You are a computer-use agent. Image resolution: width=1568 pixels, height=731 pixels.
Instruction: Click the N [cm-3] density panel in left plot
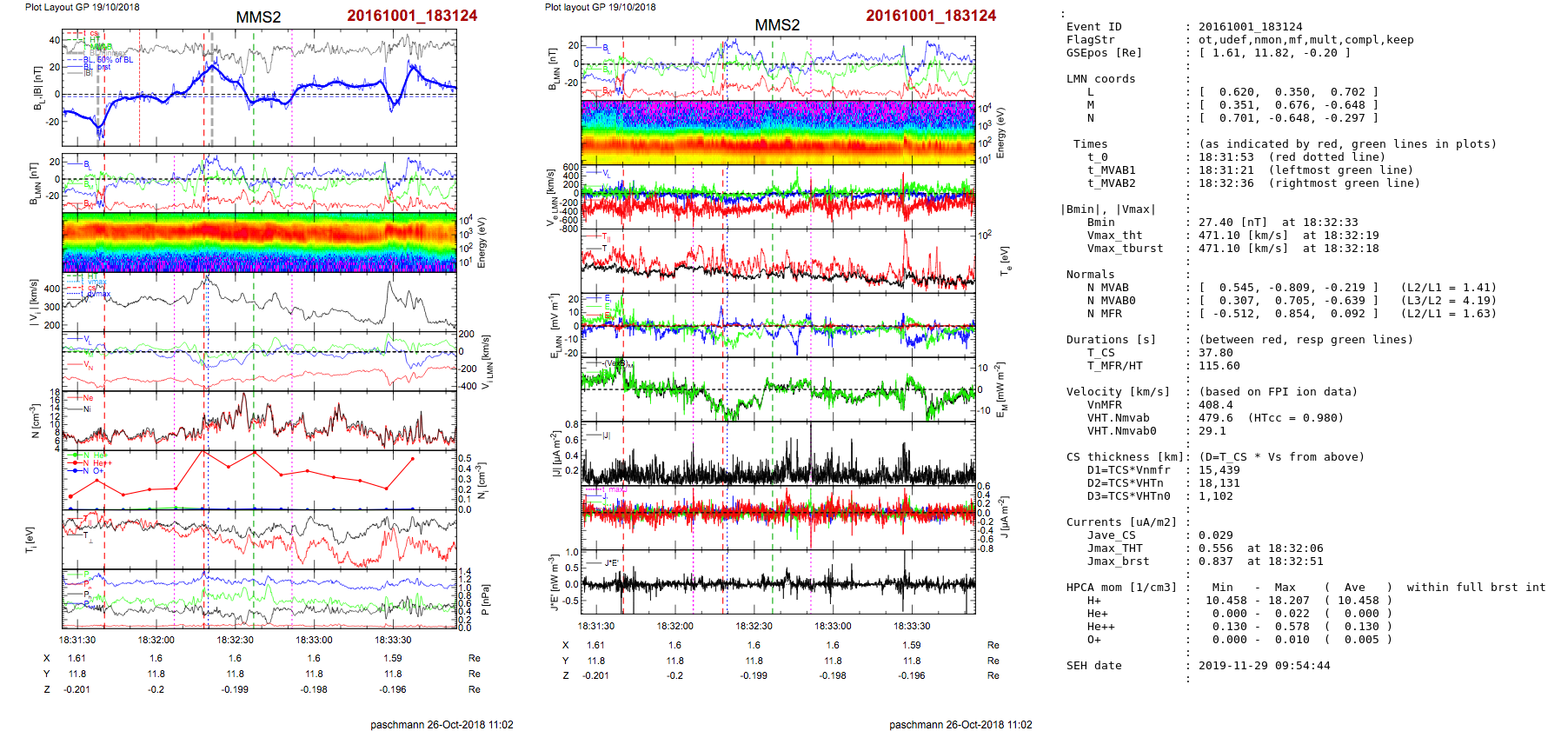[x=259, y=421]
